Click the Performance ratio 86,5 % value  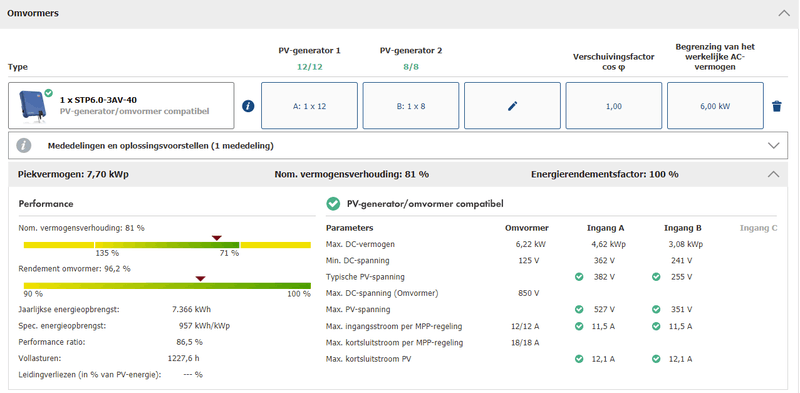(189, 342)
